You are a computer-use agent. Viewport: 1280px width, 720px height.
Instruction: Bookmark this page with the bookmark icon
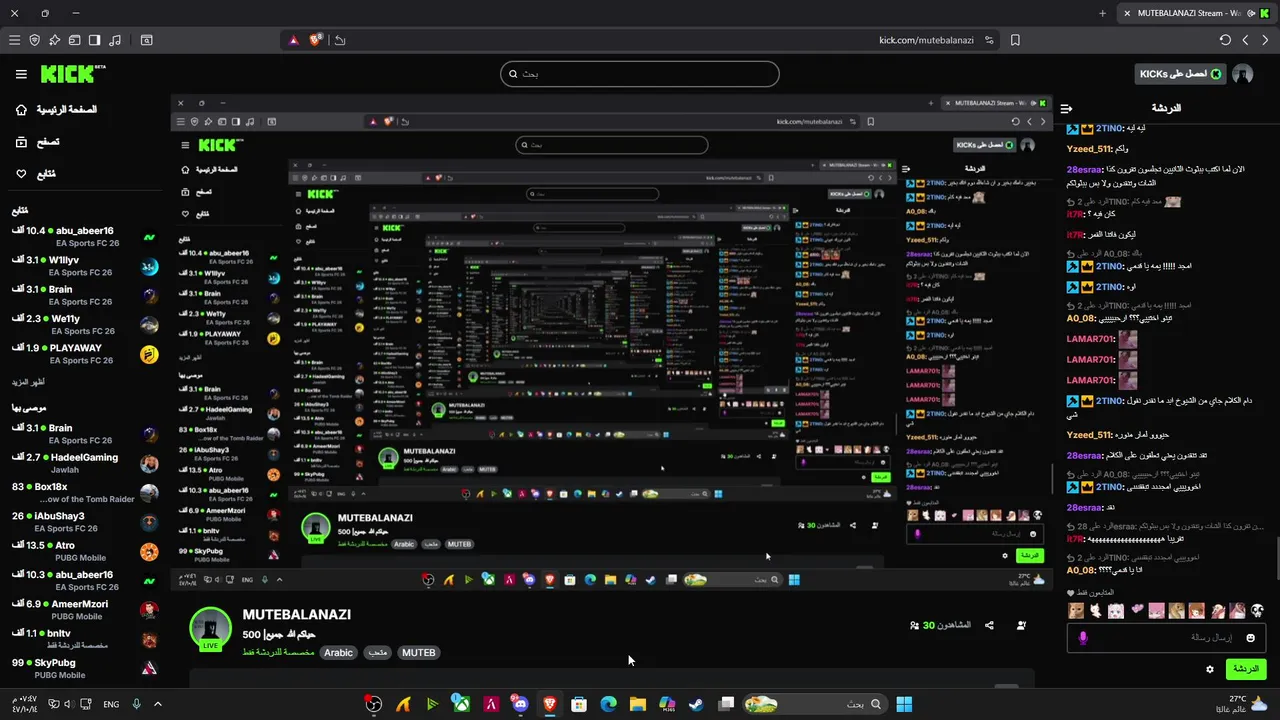tap(1015, 40)
